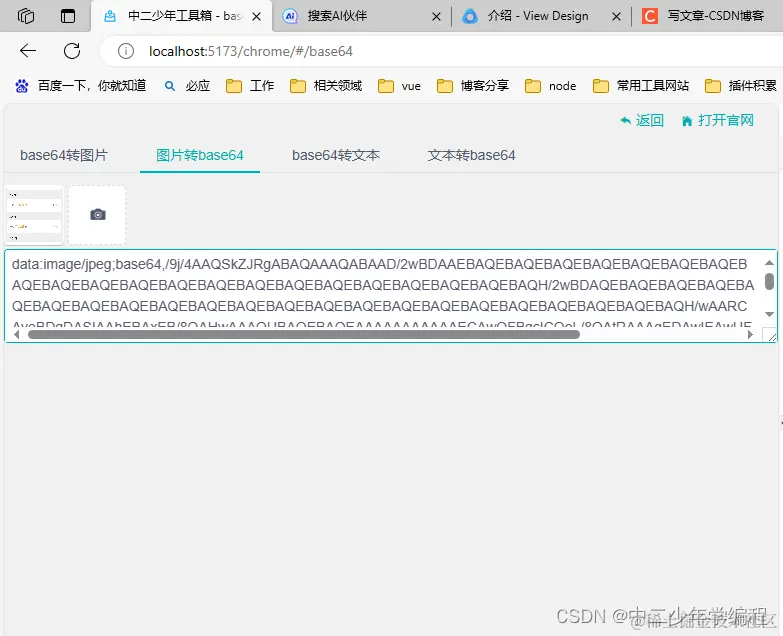The image size is (783, 636).
Task: Open the node bookmark folder
Action: 550,86
